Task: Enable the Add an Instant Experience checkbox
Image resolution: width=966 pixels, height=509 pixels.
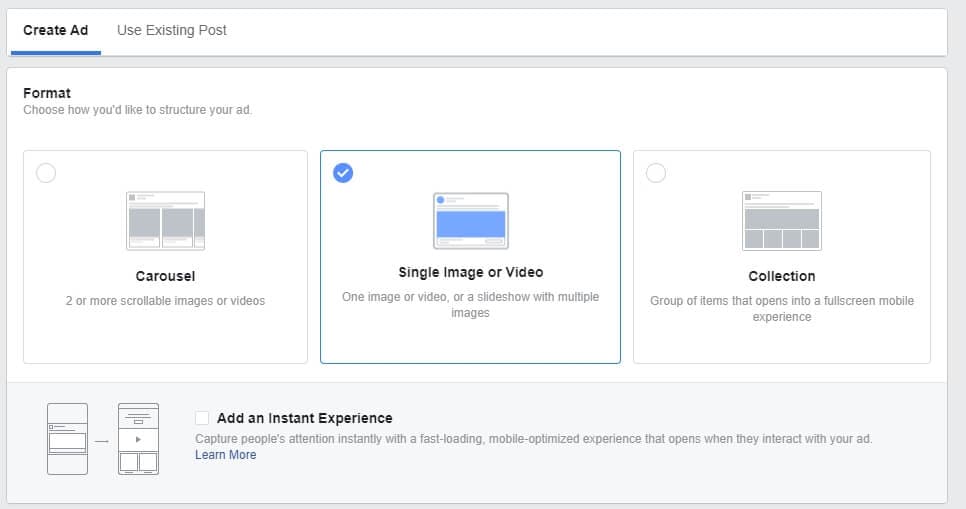Action: [x=203, y=418]
